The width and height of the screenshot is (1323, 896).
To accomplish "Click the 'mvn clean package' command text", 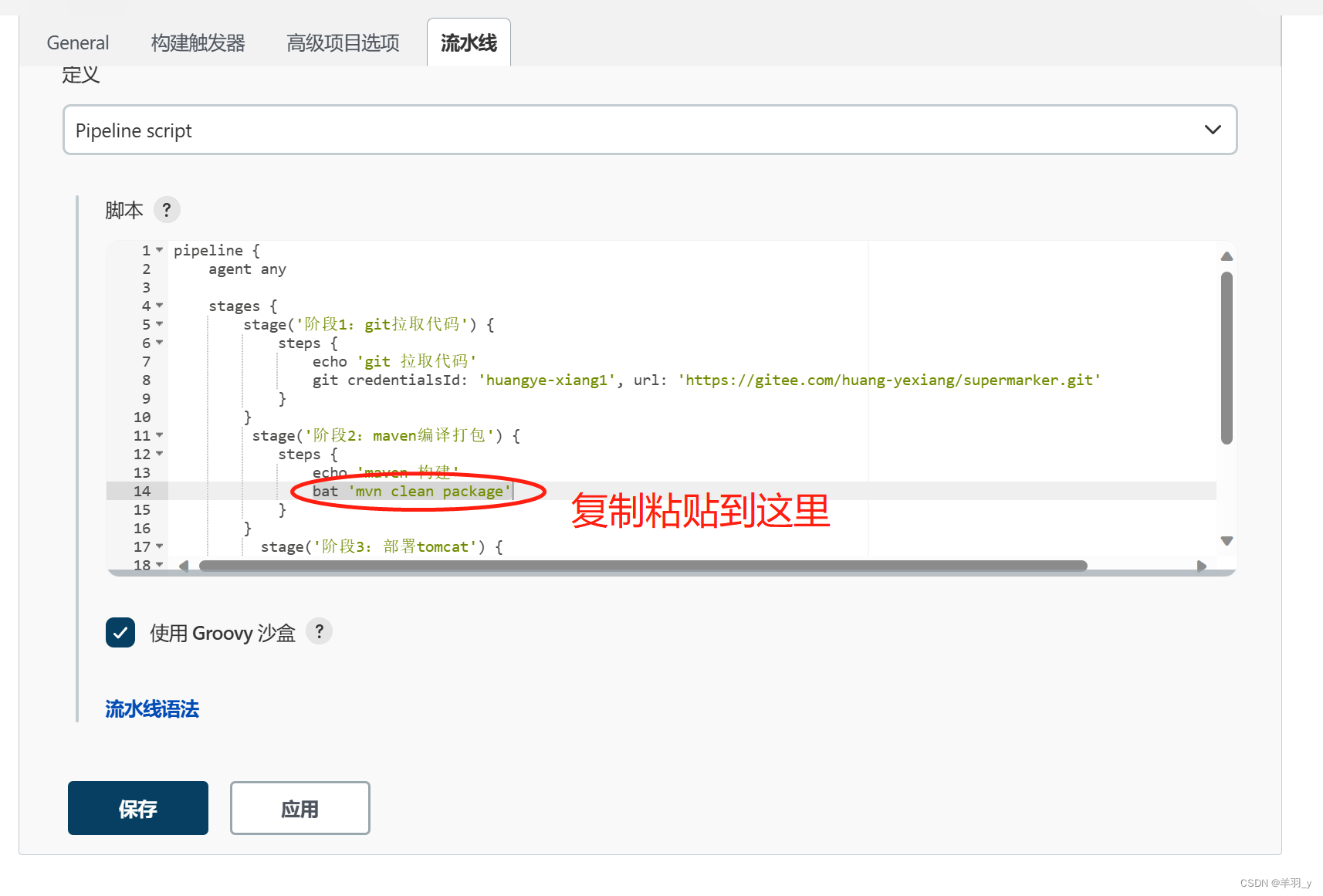I will [x=430, y=492].
